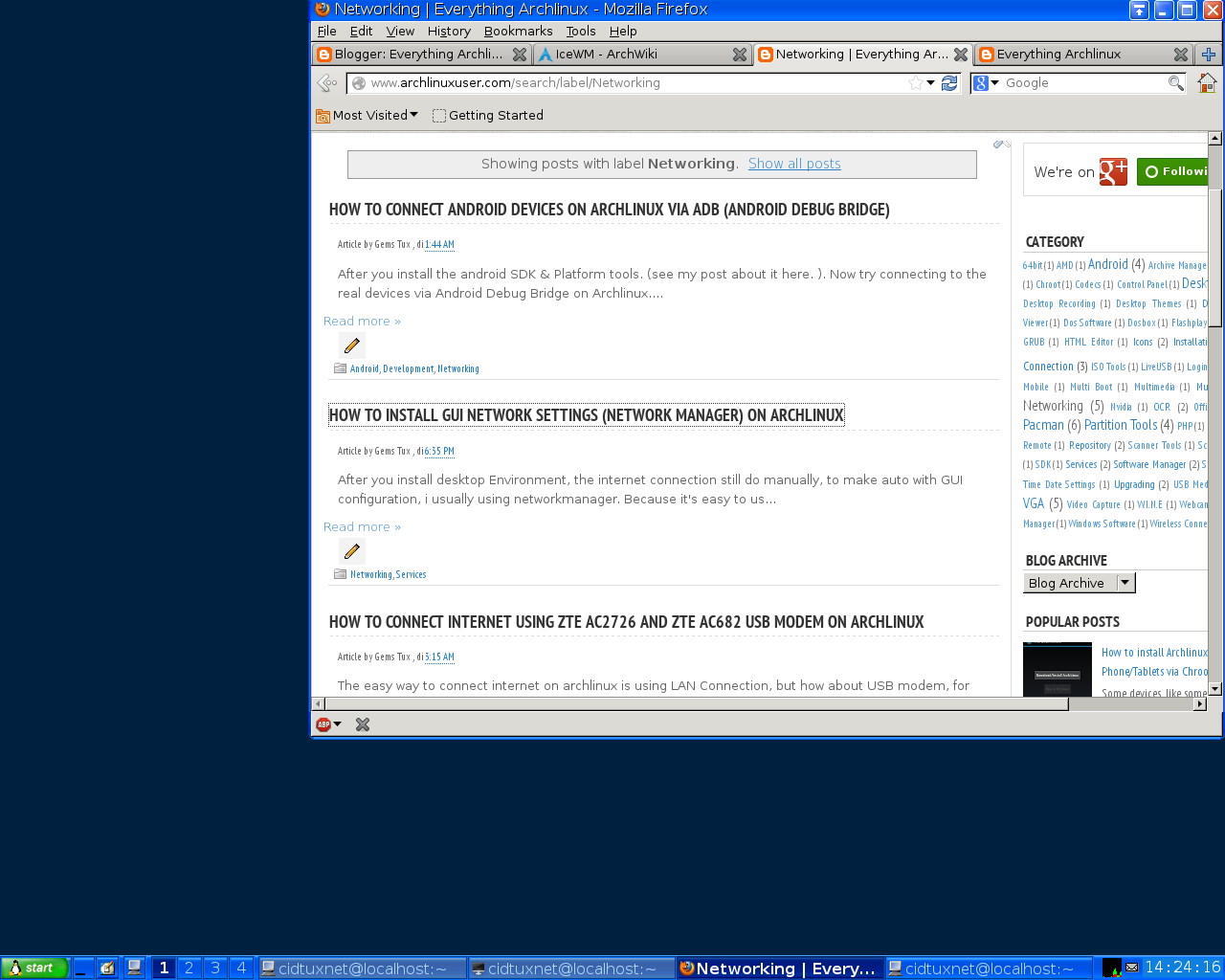Close the Networking | Everything Ar... tab
This screenshot has height=980, width=1225.
[961, 55]
